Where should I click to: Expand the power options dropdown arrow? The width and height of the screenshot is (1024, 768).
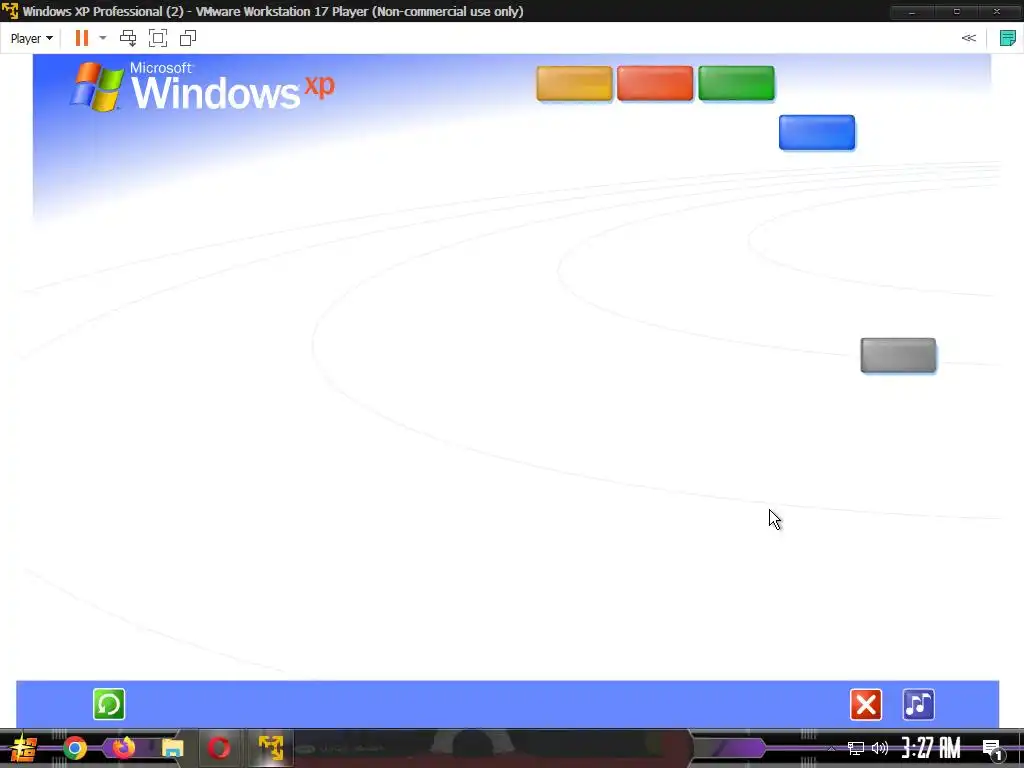coord(103,39)
